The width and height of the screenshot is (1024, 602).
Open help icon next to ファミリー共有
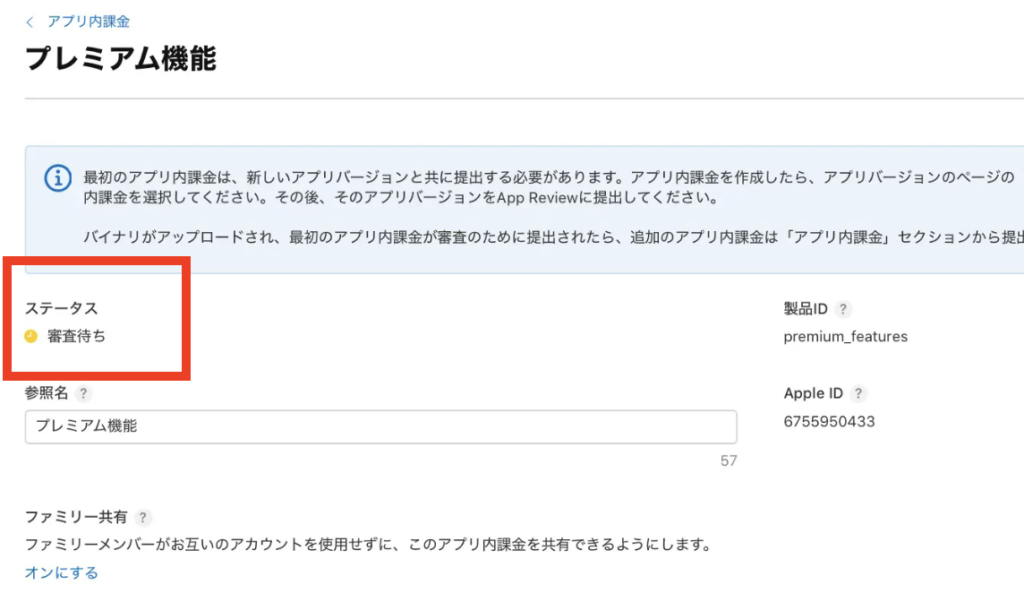pos(144,517)
